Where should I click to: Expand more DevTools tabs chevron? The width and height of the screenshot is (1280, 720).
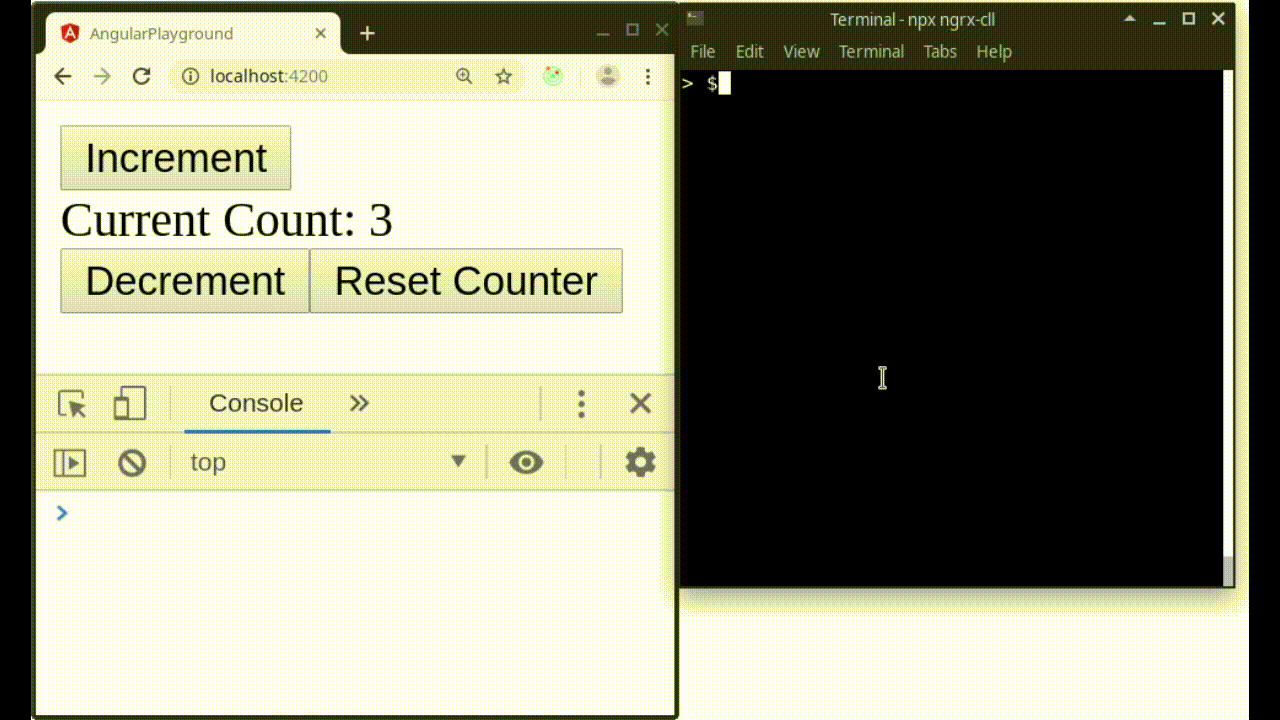tap(359, 403)
